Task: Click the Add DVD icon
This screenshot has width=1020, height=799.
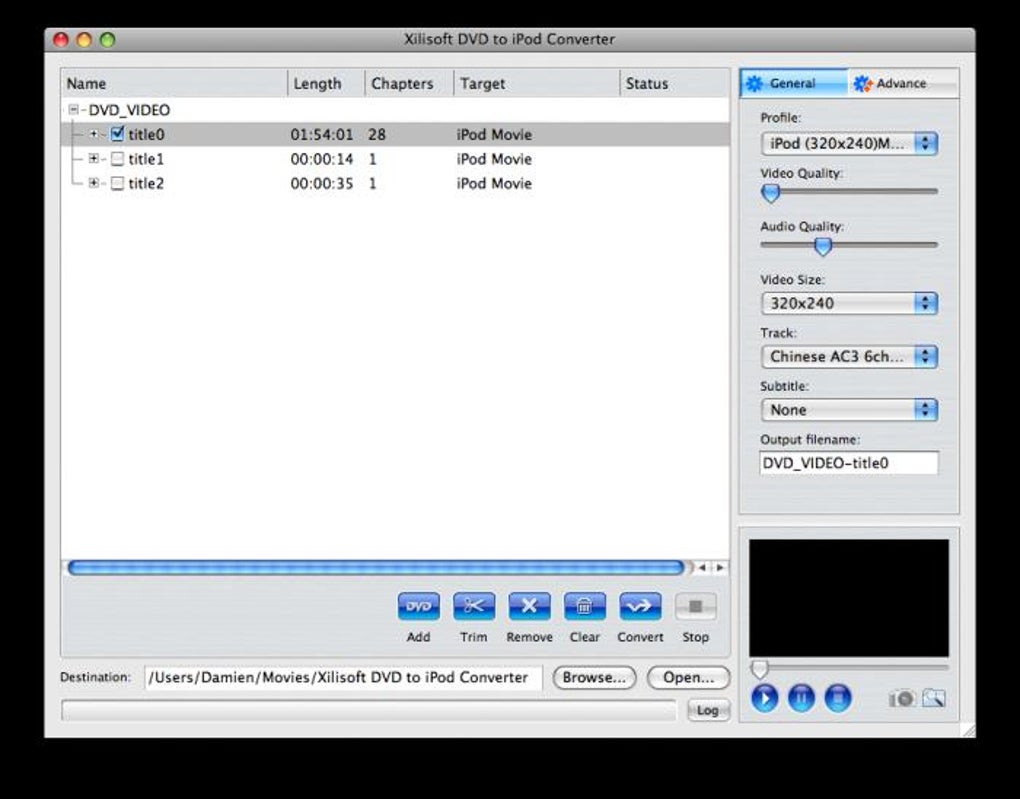Action: tap(418, 606)
